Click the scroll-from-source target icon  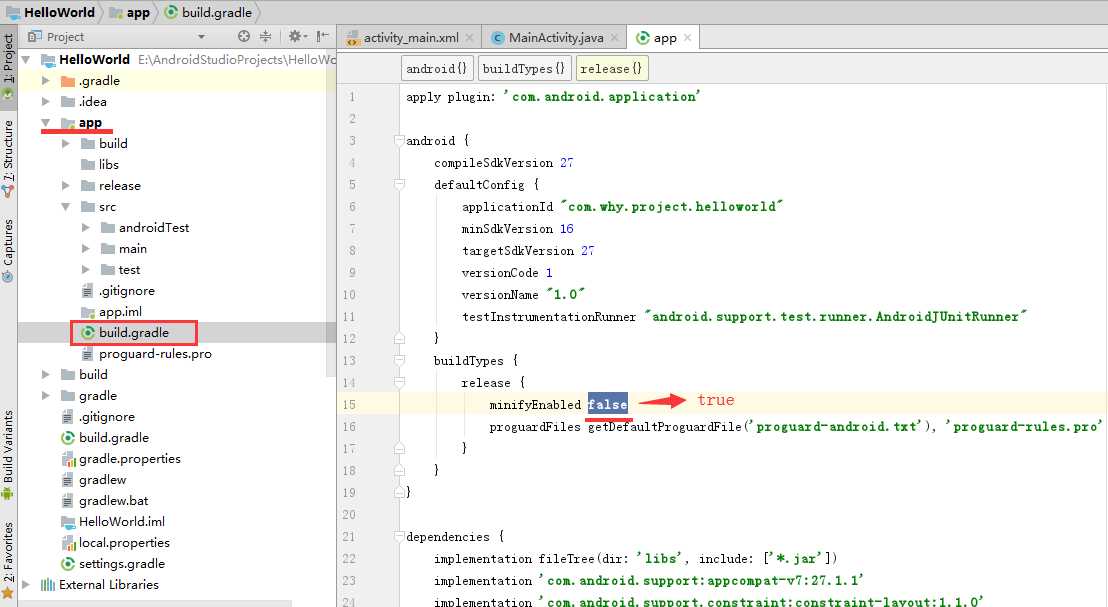point(244,36)
